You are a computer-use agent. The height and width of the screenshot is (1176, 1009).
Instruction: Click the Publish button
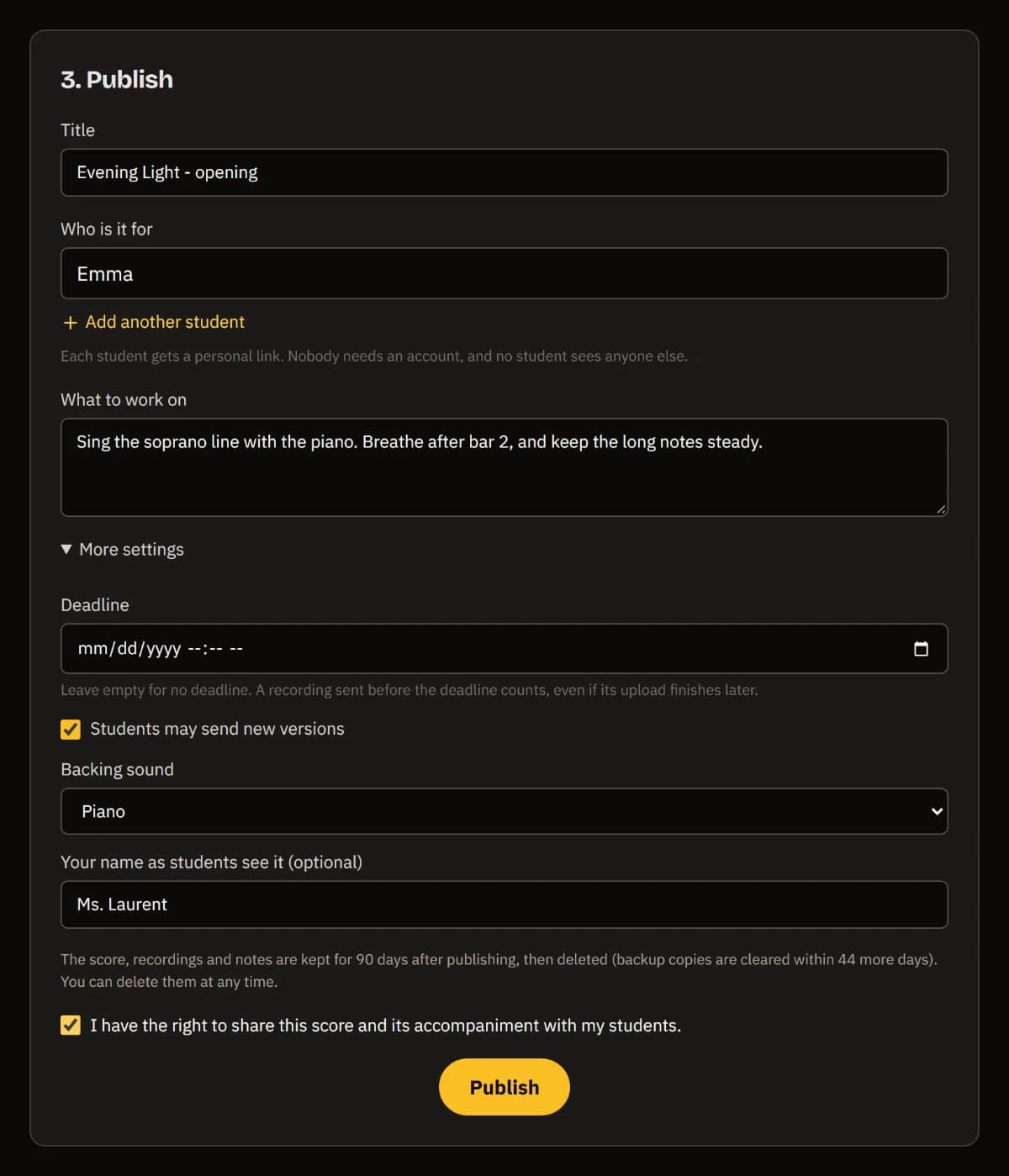coord(504,1087)
